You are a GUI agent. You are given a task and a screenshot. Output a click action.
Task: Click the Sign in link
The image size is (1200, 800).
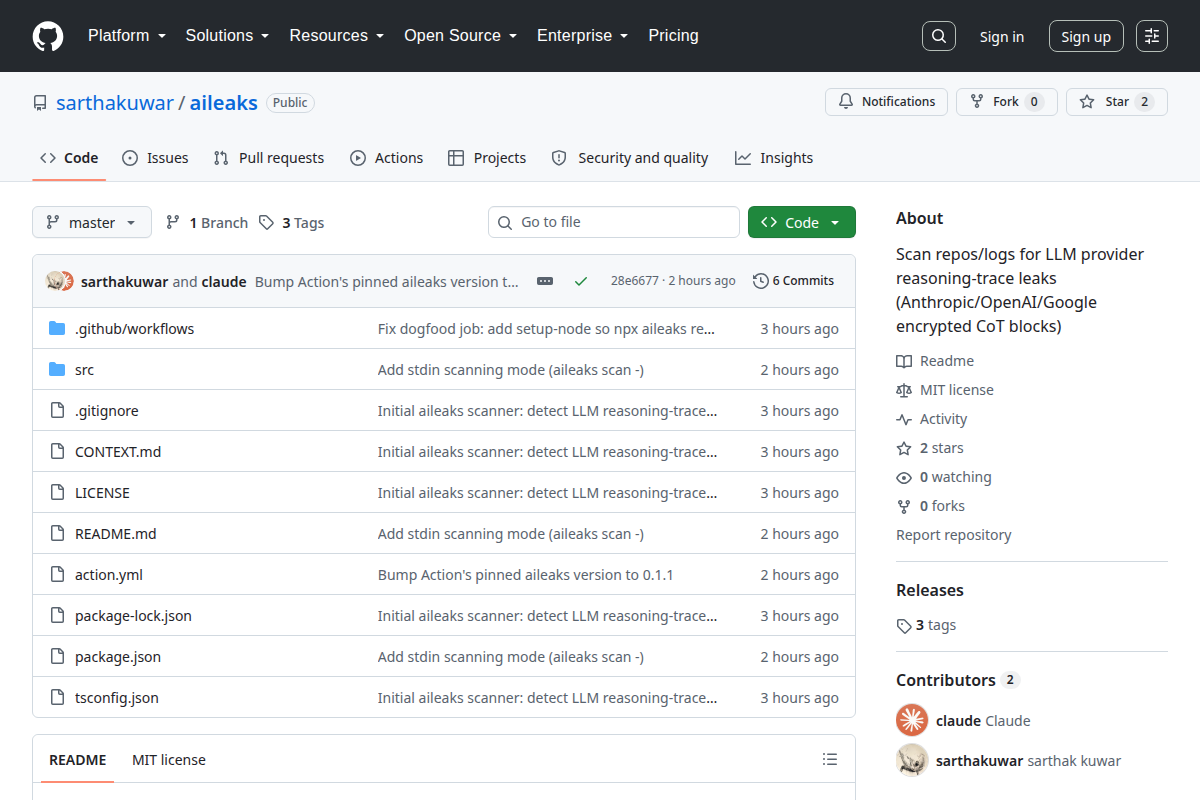[1001, 37]
